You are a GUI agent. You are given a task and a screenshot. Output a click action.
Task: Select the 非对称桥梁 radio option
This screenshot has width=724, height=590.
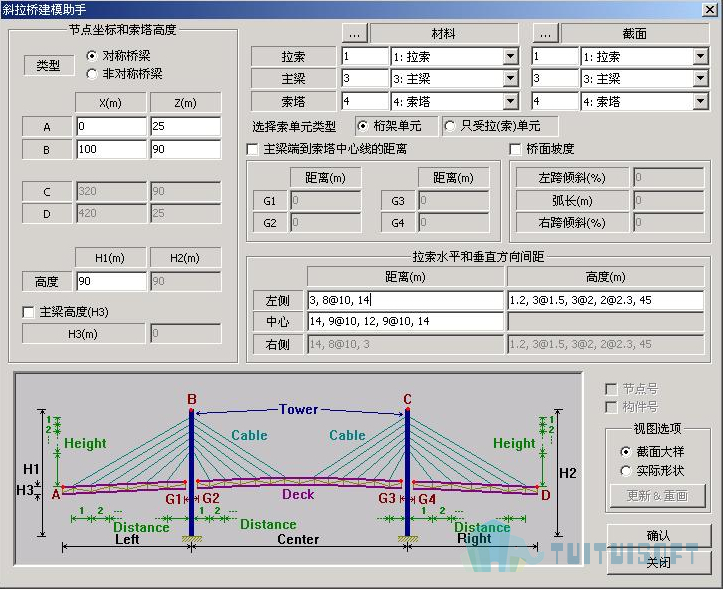(93, 73)
